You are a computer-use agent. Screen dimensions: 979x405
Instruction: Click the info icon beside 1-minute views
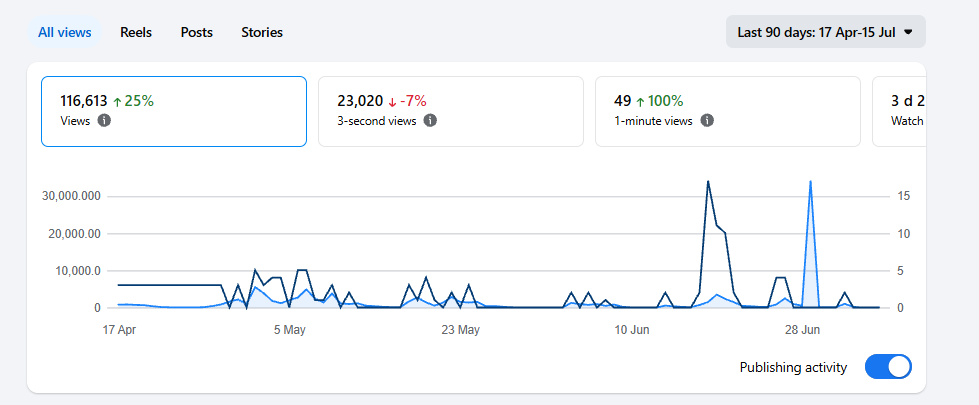click(707, 121)
